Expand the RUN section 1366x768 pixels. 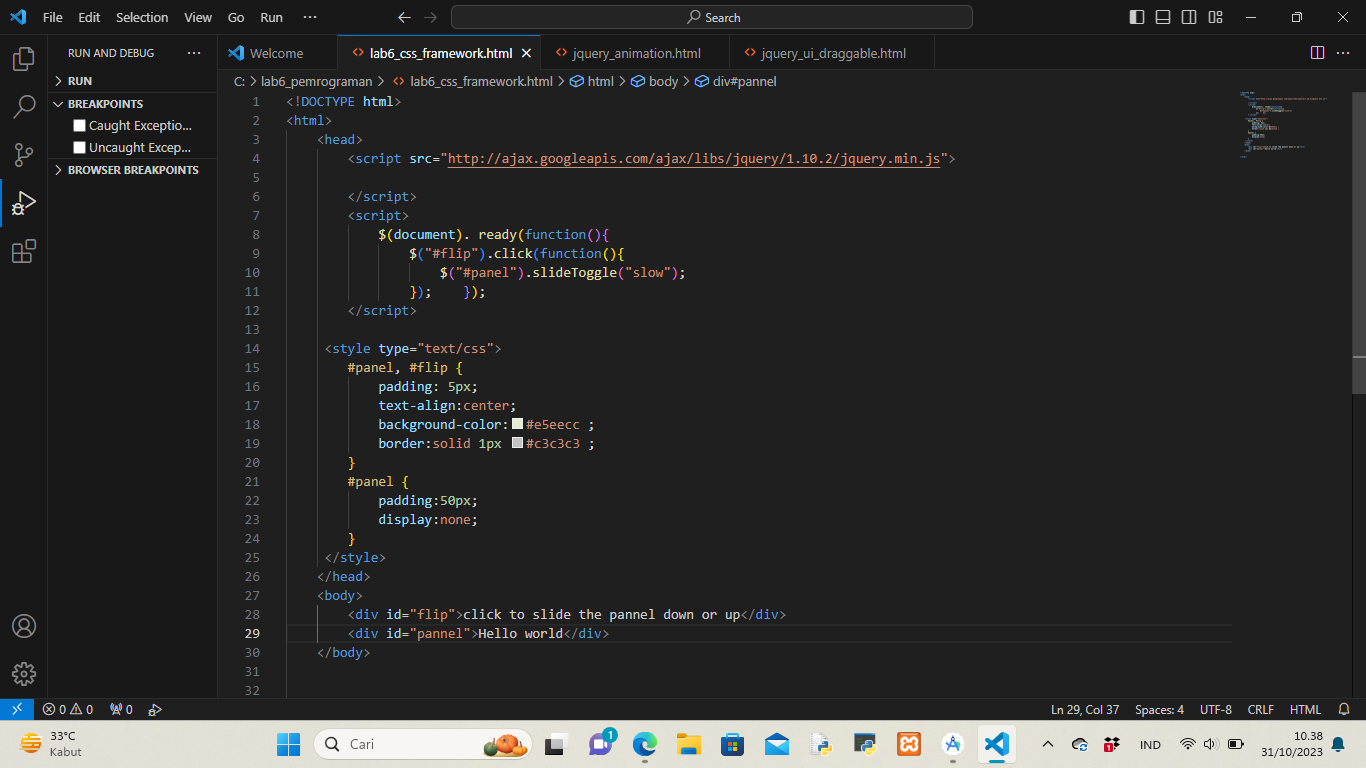click(58, 80)
